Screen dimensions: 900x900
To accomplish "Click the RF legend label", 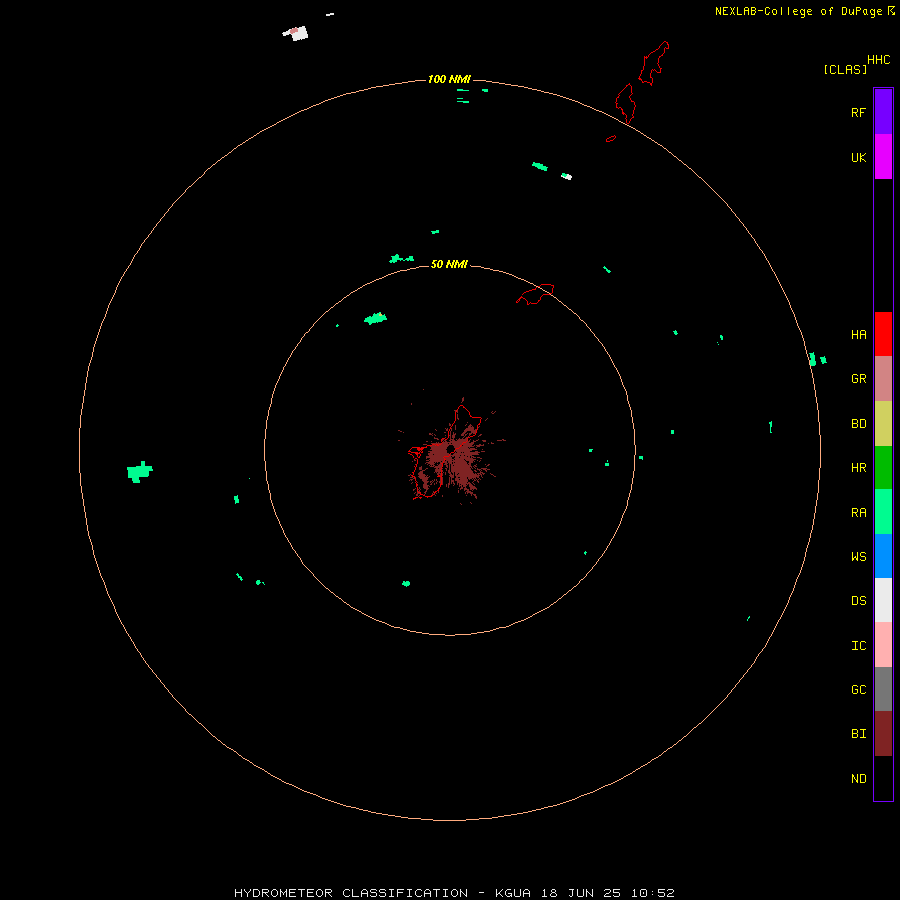I will coord(858,112).
